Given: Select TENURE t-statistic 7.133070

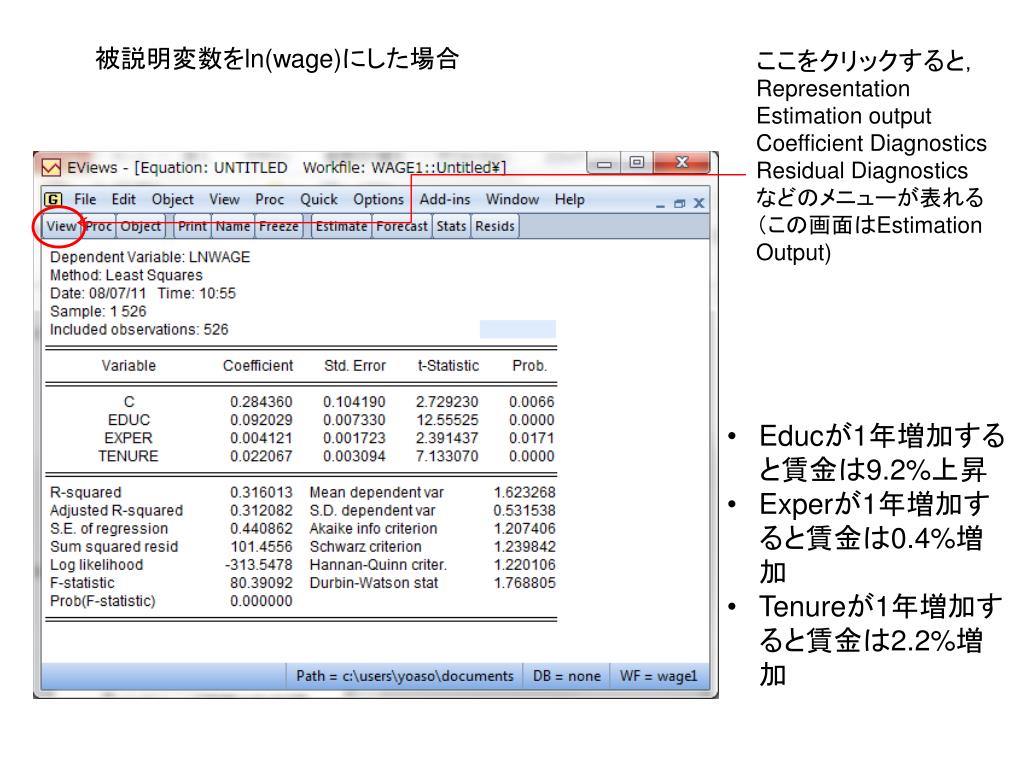Looking at the screenshot, I should coord(447,456).
